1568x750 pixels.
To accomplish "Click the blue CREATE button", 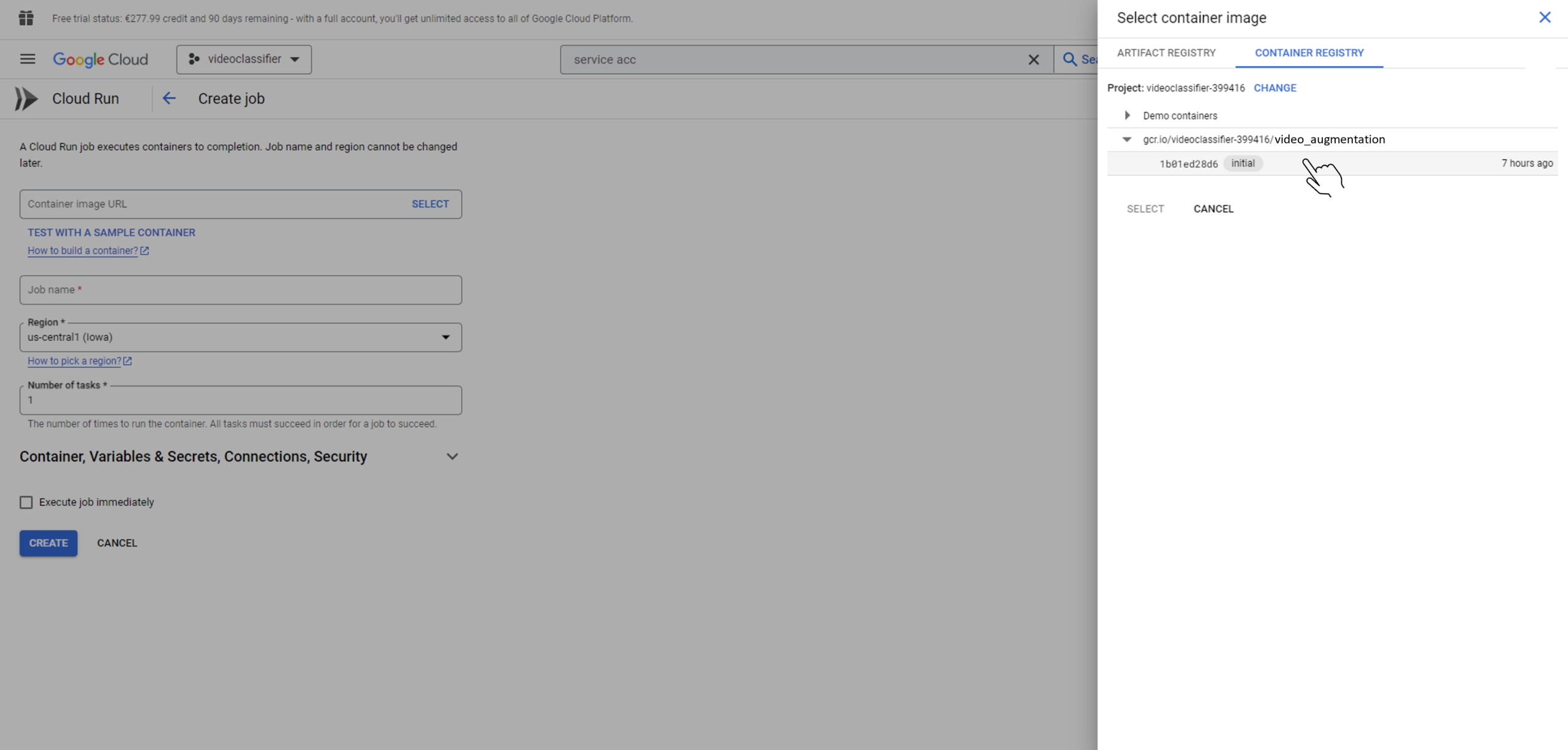I will [x=48, y=543].
